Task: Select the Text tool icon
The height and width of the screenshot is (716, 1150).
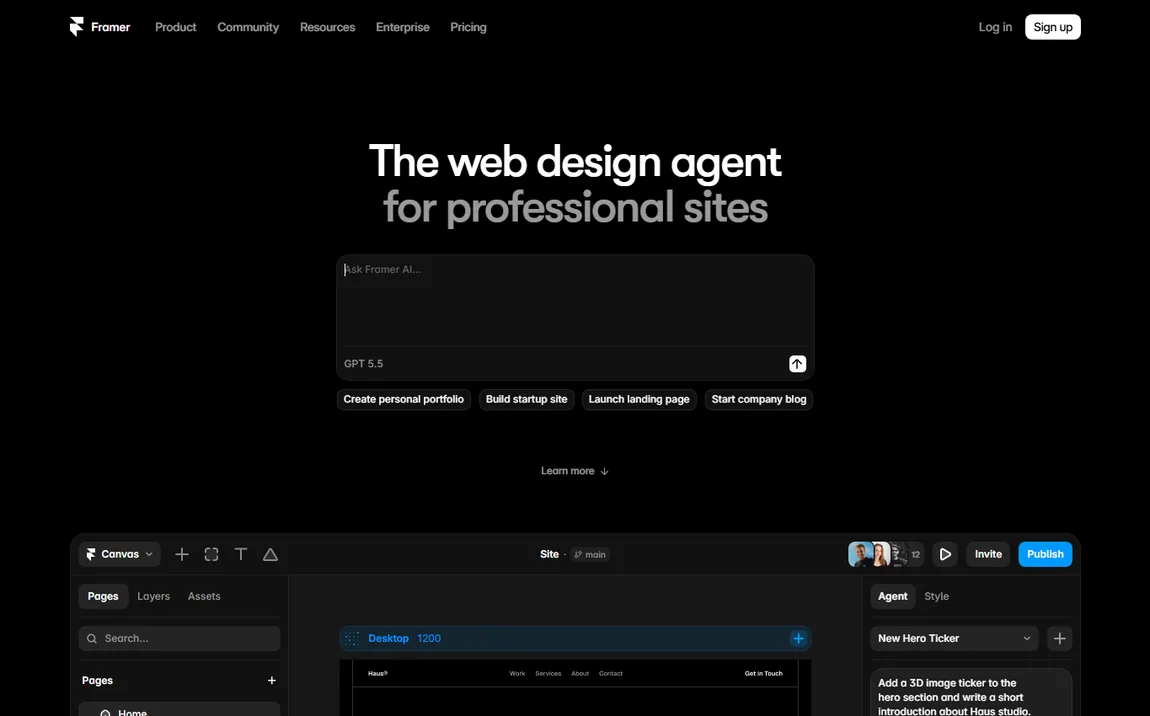Action: 241,555
